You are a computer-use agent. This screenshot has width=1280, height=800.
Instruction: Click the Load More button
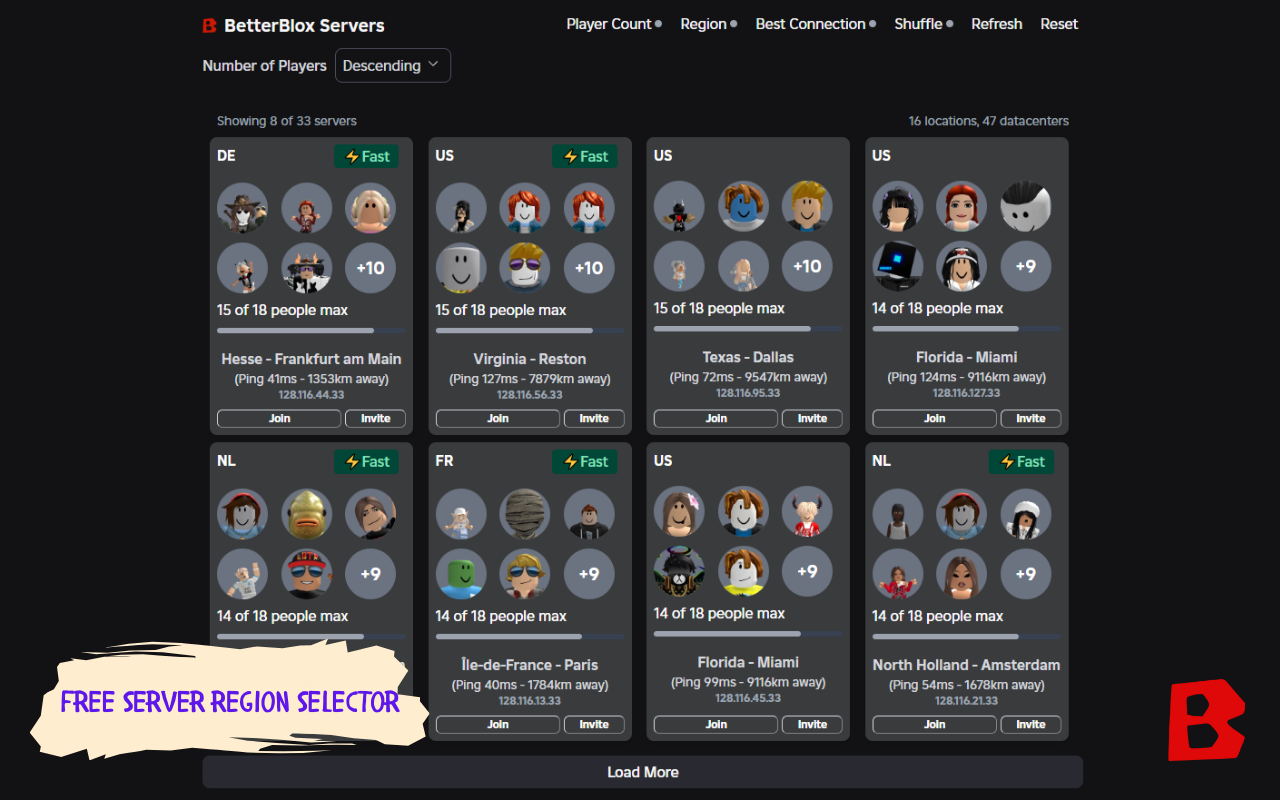point(643,772)
